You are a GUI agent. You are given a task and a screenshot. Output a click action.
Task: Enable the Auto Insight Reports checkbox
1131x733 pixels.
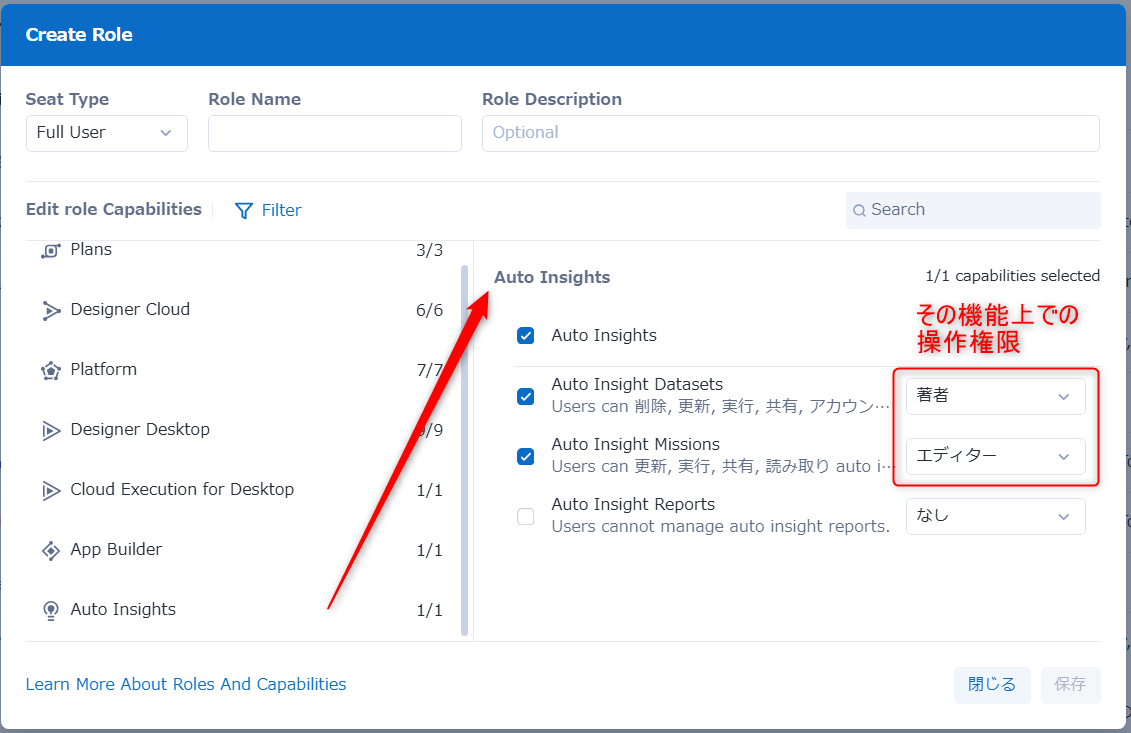point(526,516)
